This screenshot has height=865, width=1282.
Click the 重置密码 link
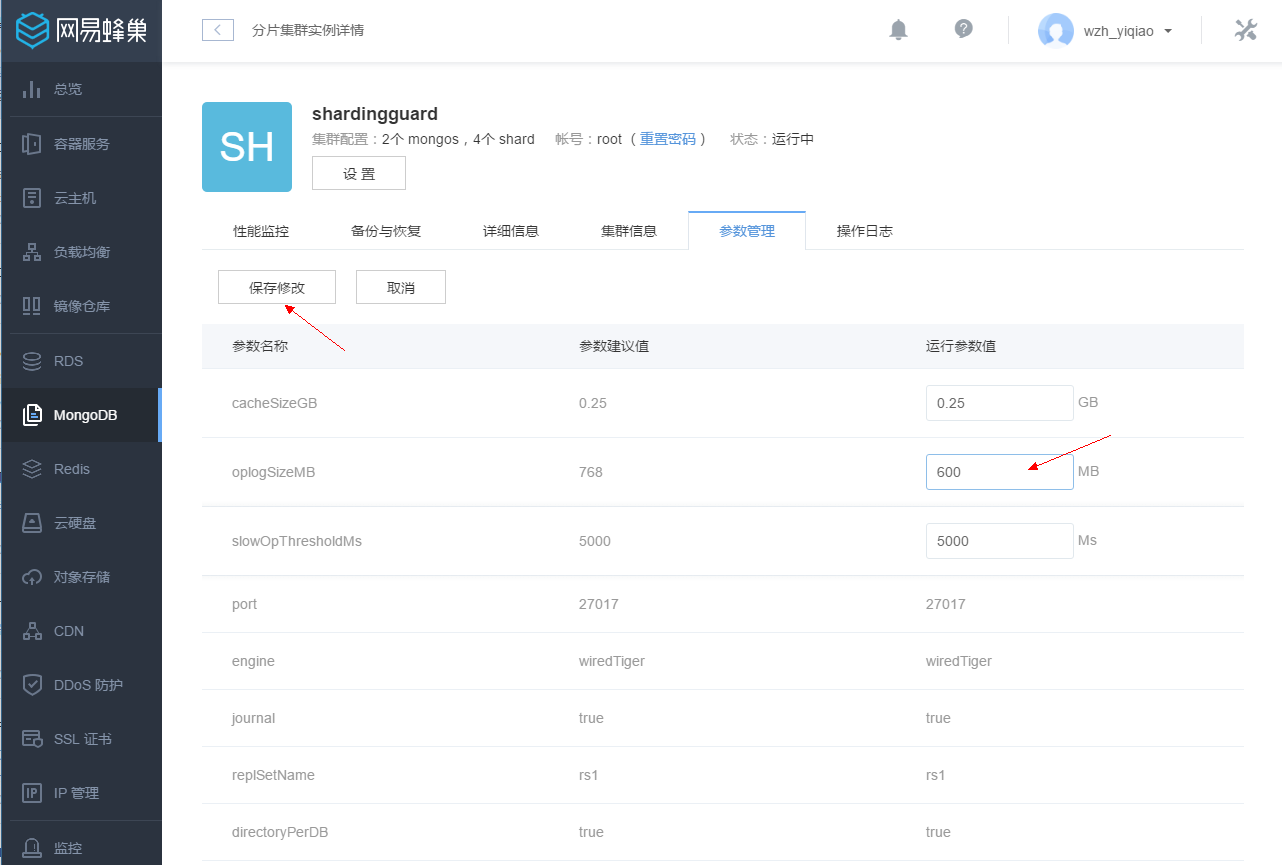(668, 139)
